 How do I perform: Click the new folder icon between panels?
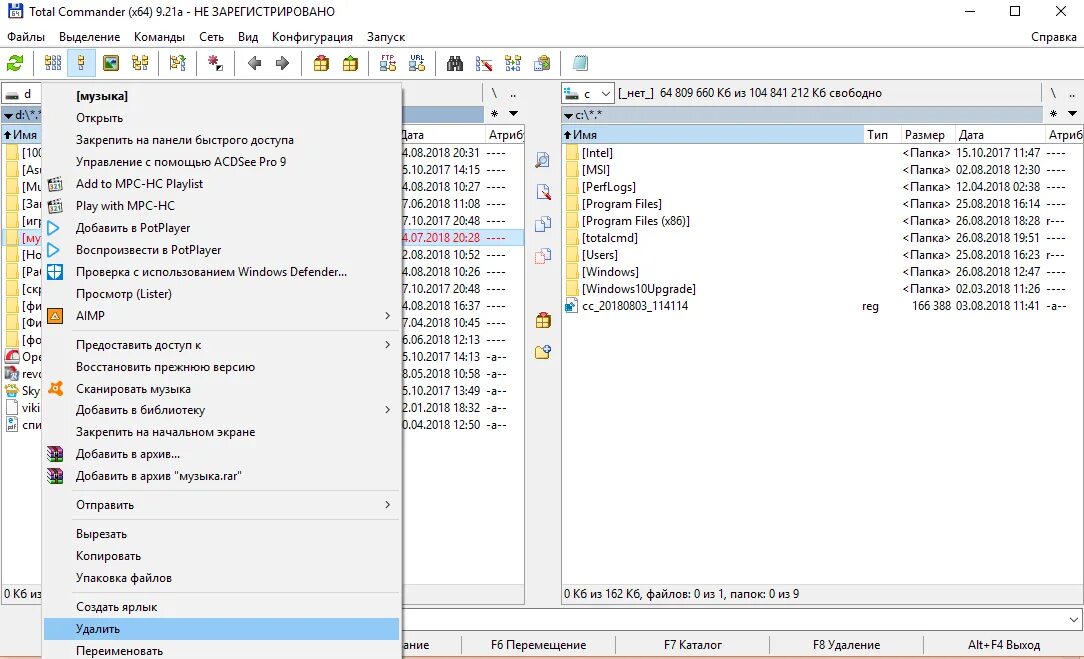(543, 352)
